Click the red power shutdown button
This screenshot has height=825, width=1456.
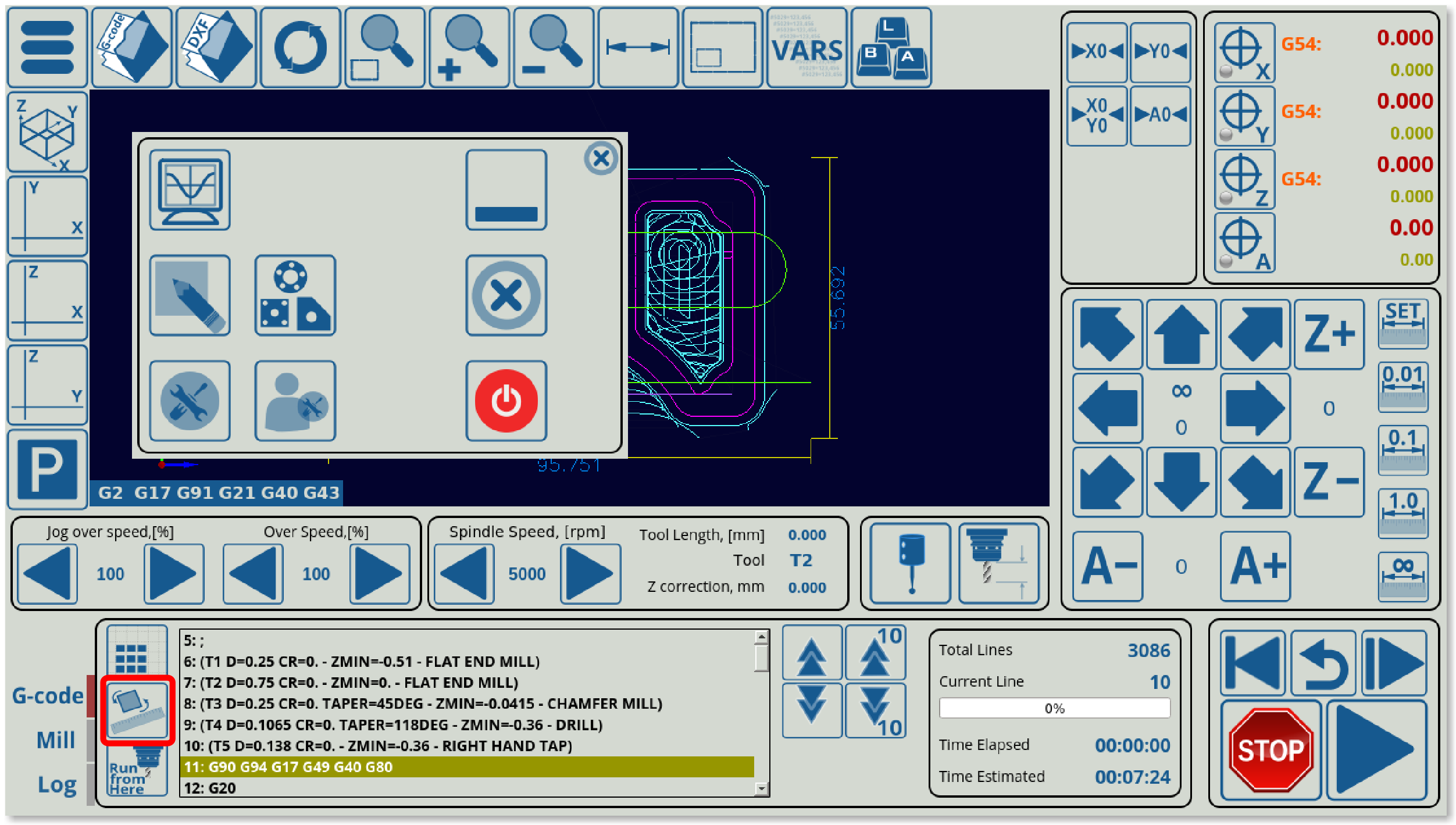[x=506, y=401]
